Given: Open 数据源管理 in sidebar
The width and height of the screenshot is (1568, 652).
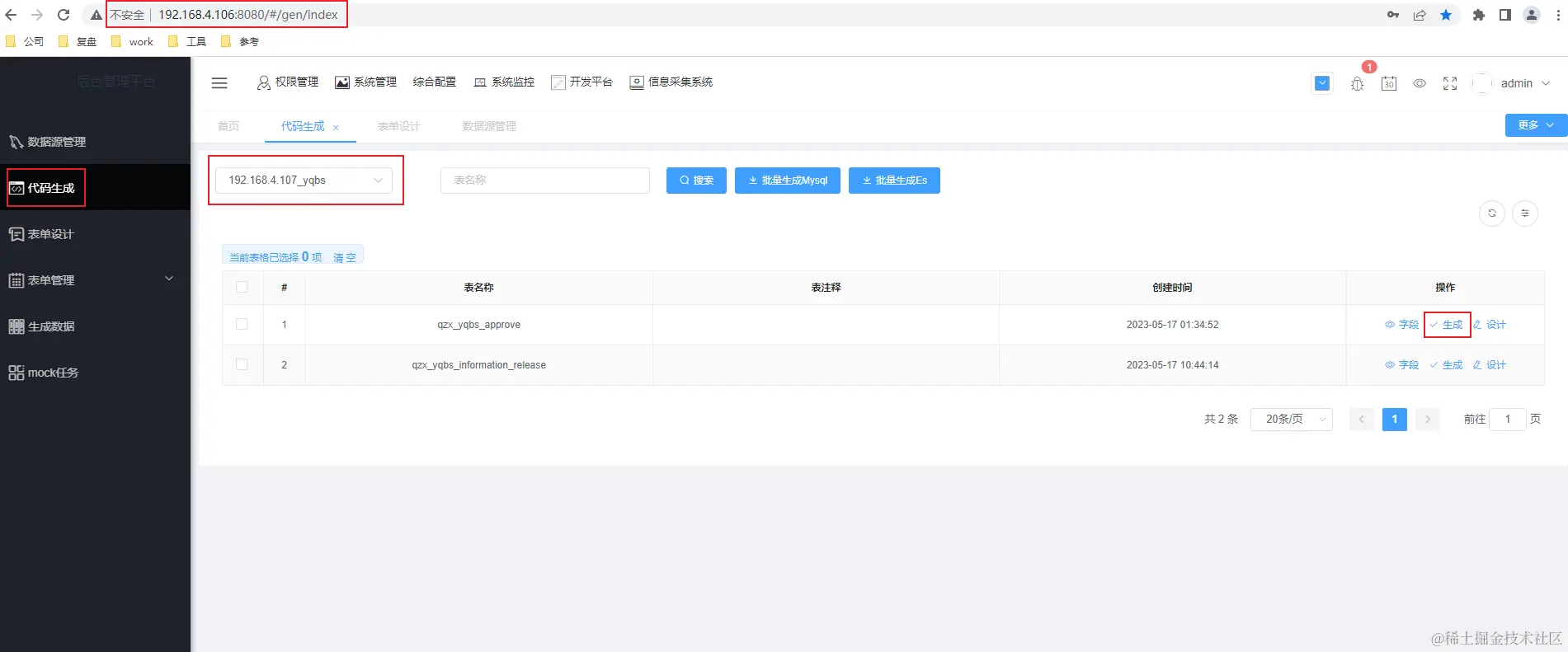Looking at the screenshot, I should tap(95, 142).
